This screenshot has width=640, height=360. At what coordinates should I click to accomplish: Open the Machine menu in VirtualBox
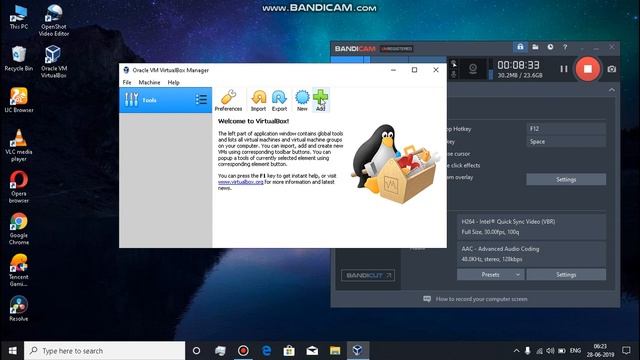[149, 82]
